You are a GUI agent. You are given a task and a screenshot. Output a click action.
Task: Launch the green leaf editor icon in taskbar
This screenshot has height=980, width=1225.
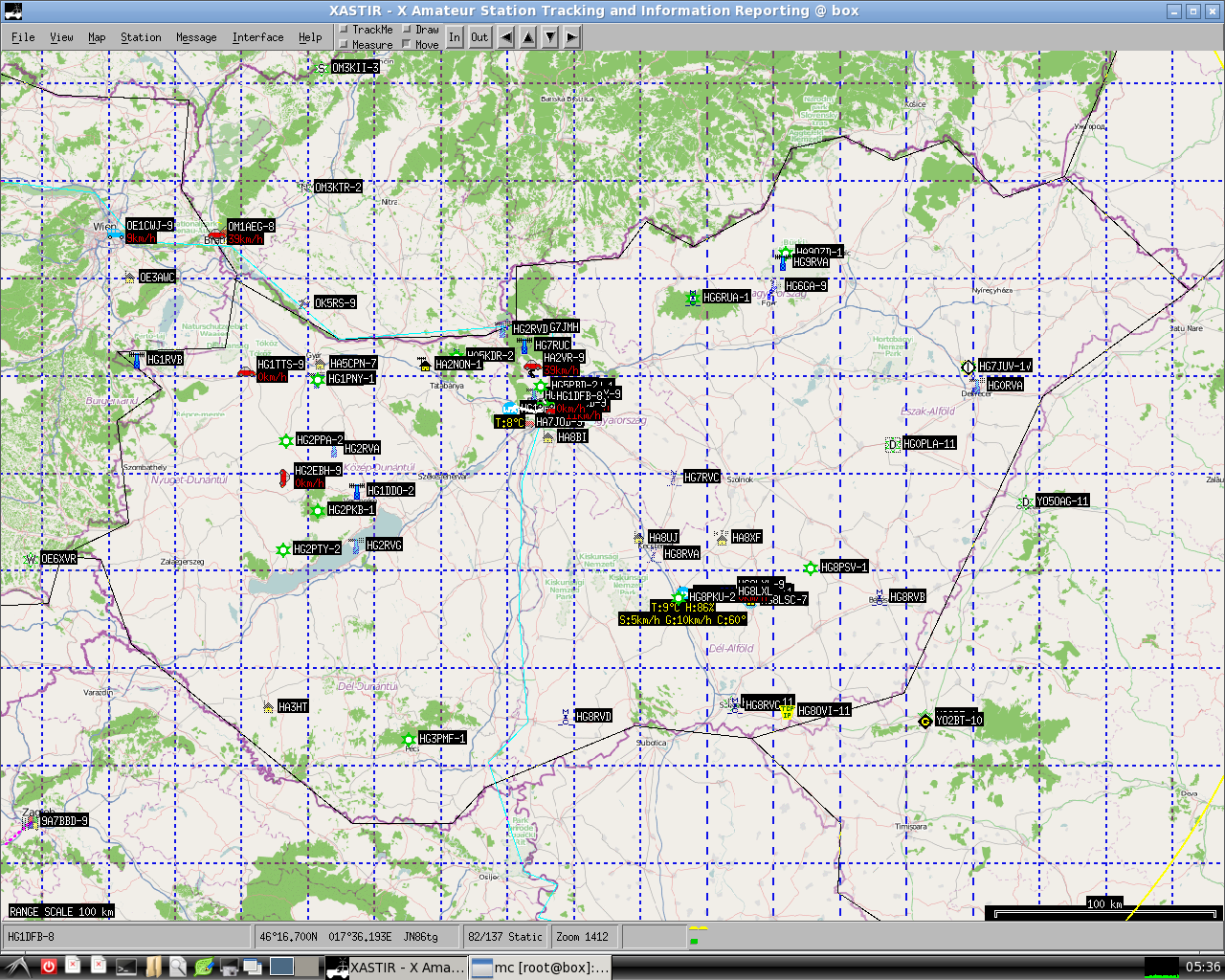(x=204, y=968)
